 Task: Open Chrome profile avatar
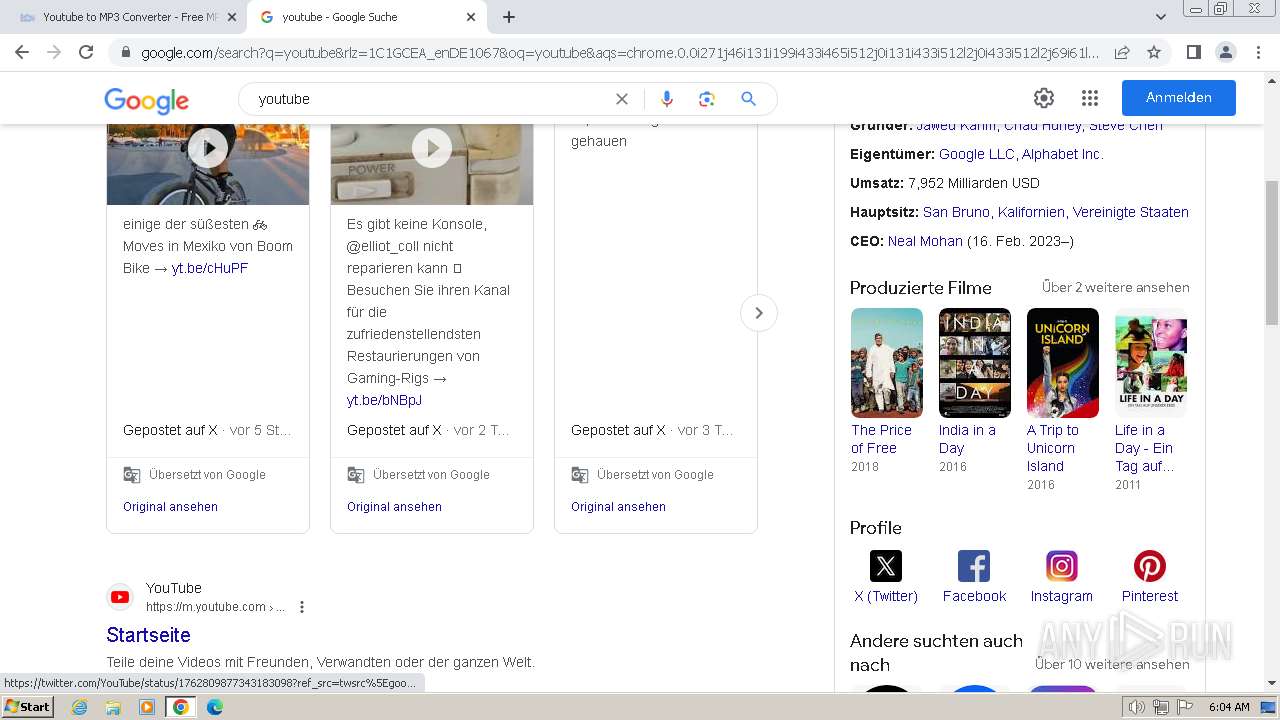tap(1225, 52)
